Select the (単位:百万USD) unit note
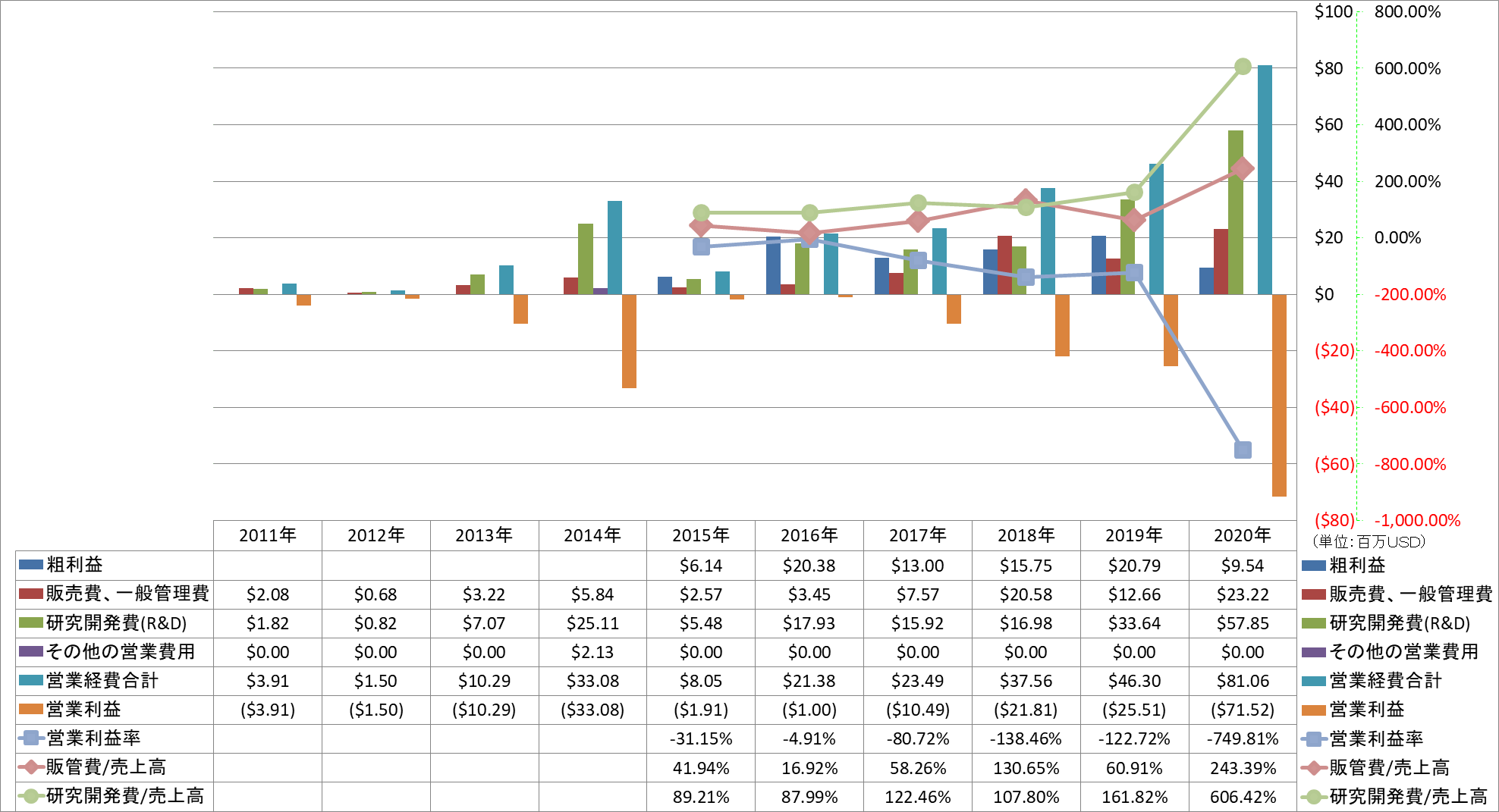 click(x=1369, y=541)
